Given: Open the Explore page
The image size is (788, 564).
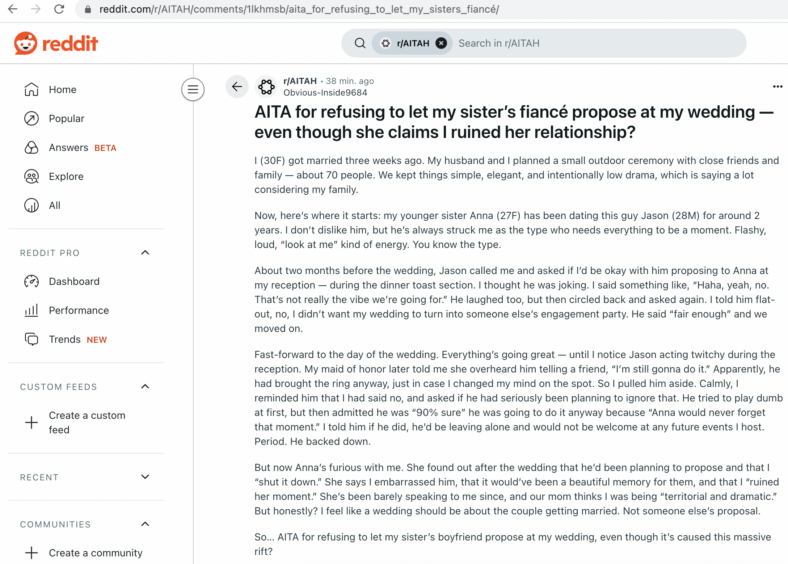Looking at the screenshot, I should click(66, 176).
